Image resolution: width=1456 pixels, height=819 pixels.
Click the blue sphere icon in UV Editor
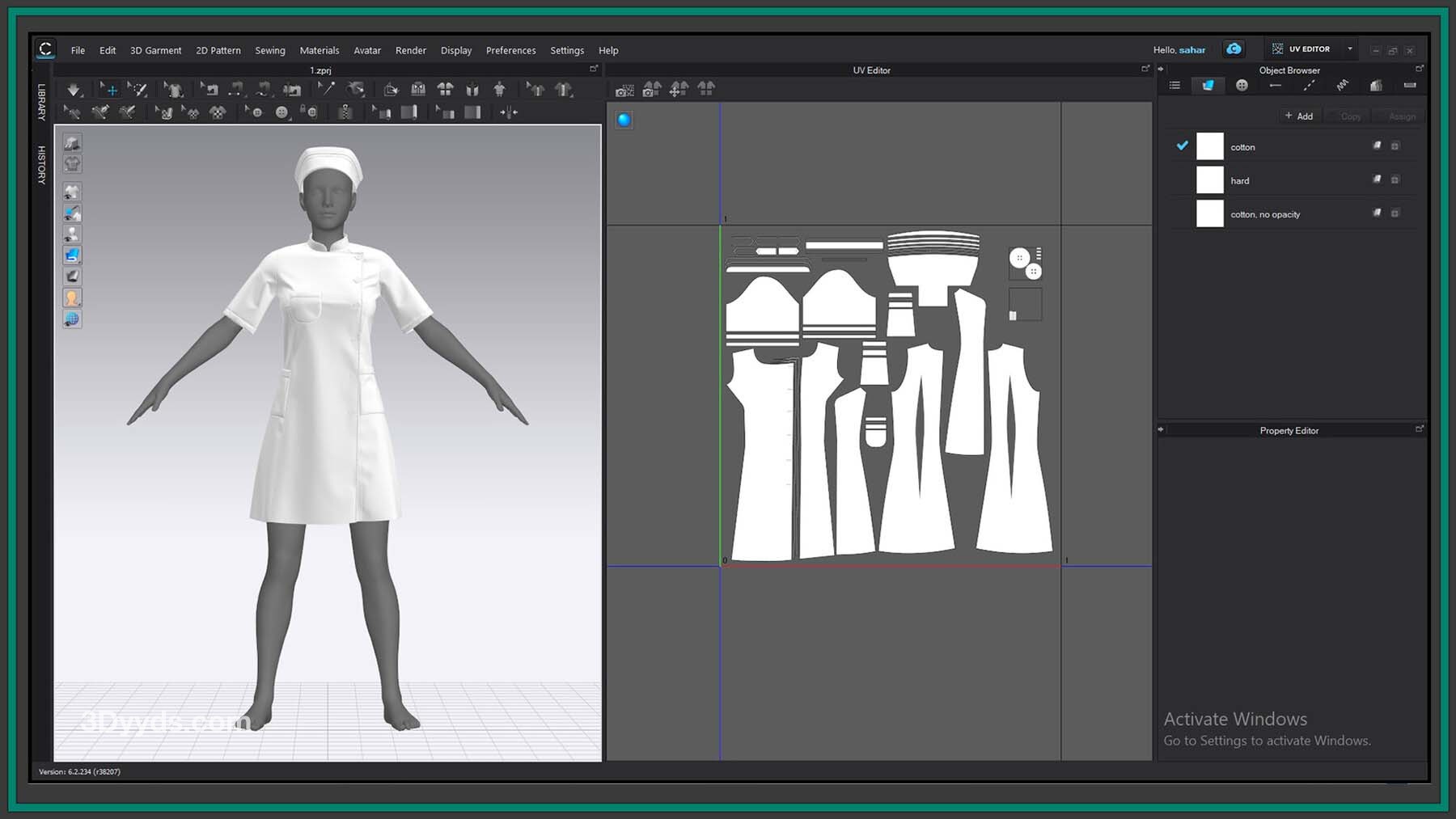point(624,120)
